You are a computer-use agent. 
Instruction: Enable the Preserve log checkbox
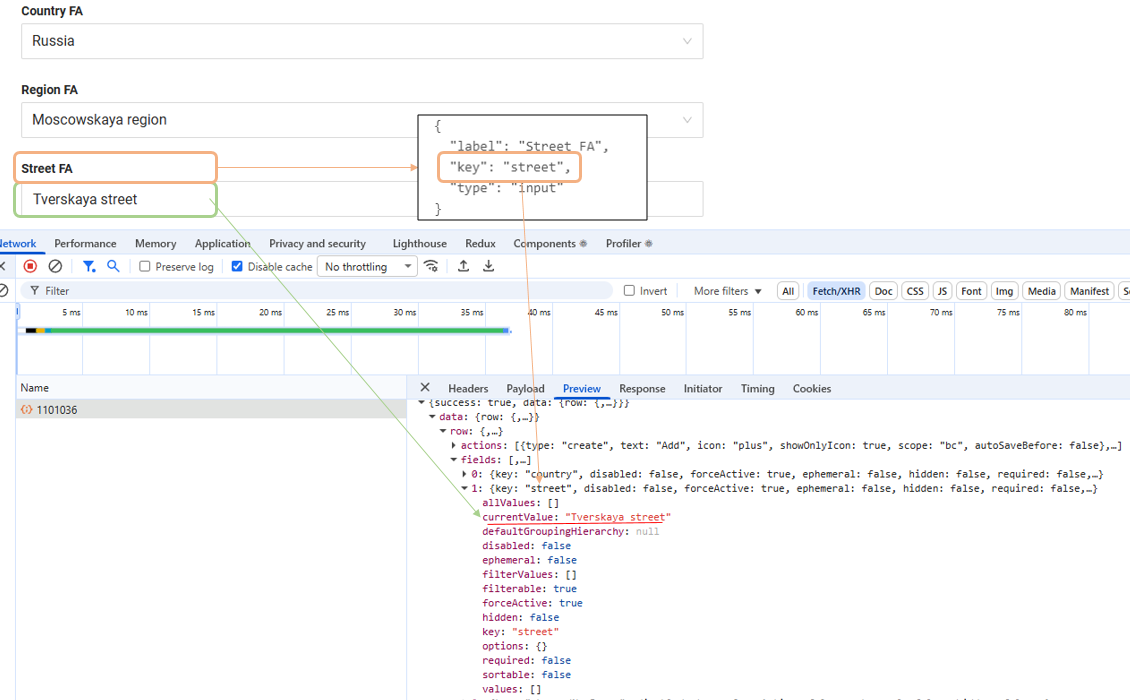[145, 267]
